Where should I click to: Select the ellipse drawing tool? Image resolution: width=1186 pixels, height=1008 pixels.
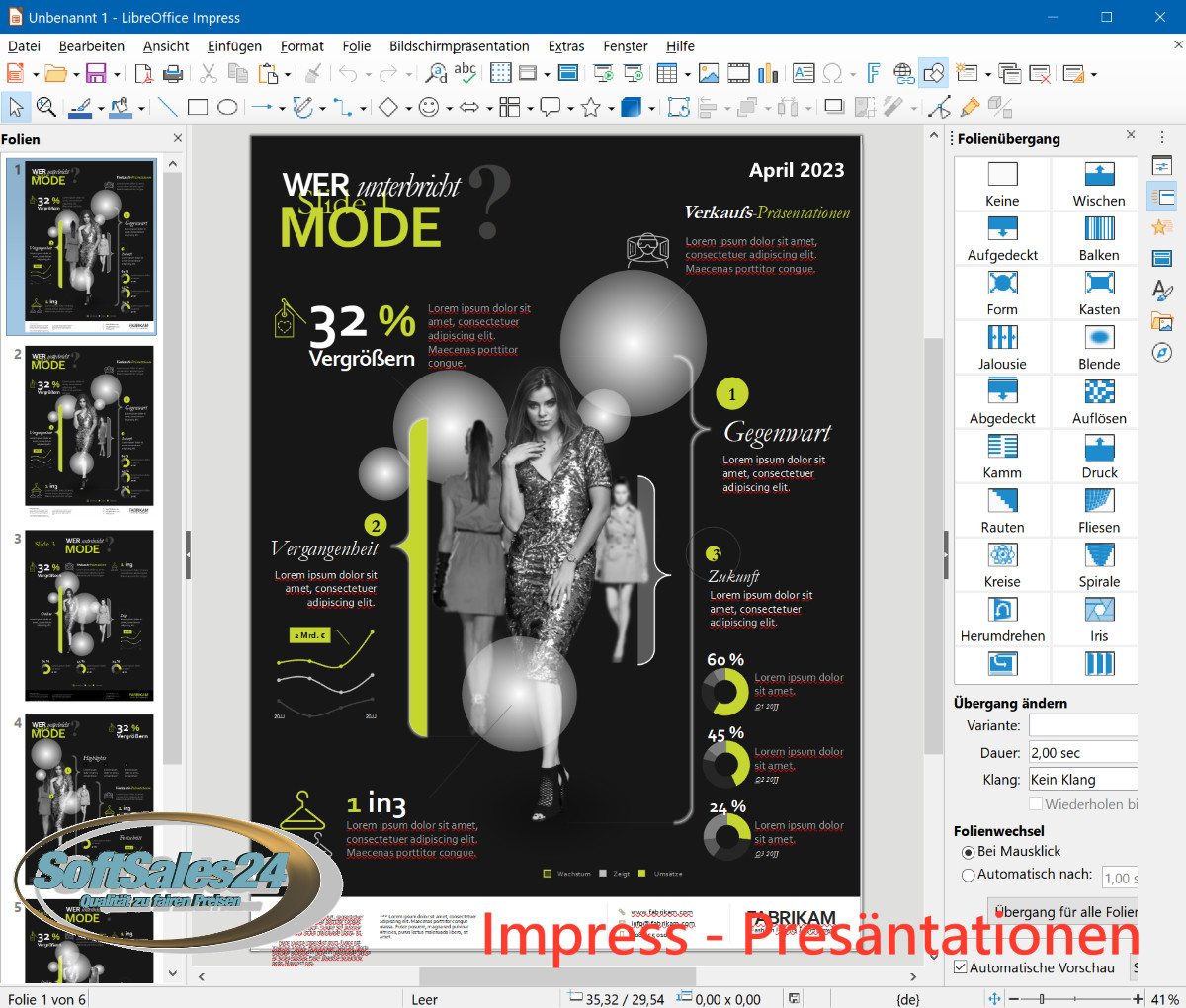pyautogui.click(x=227, y=107)
